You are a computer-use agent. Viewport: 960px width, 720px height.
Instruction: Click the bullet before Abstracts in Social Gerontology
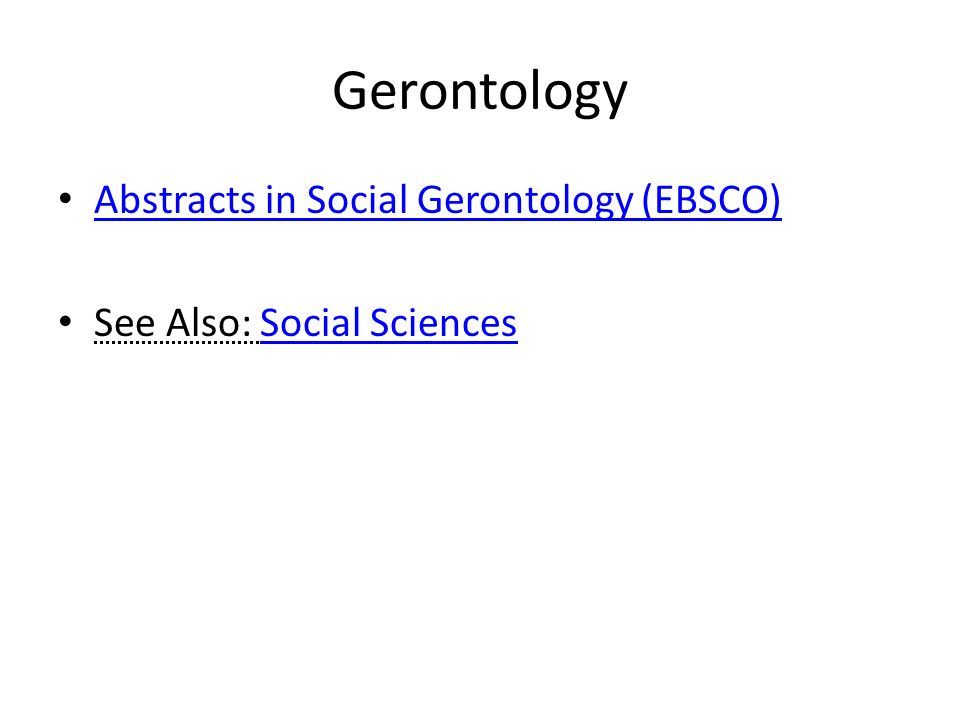tap(66, 198)
